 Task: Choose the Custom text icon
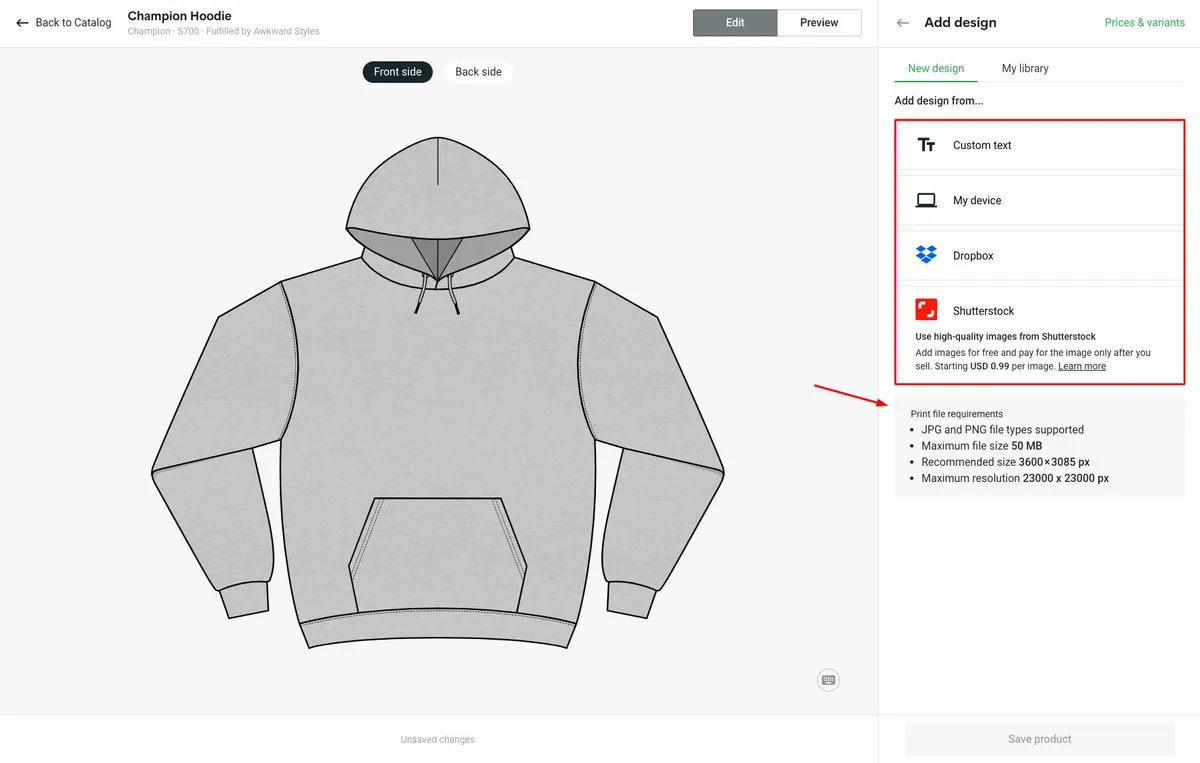pos(926,145)
